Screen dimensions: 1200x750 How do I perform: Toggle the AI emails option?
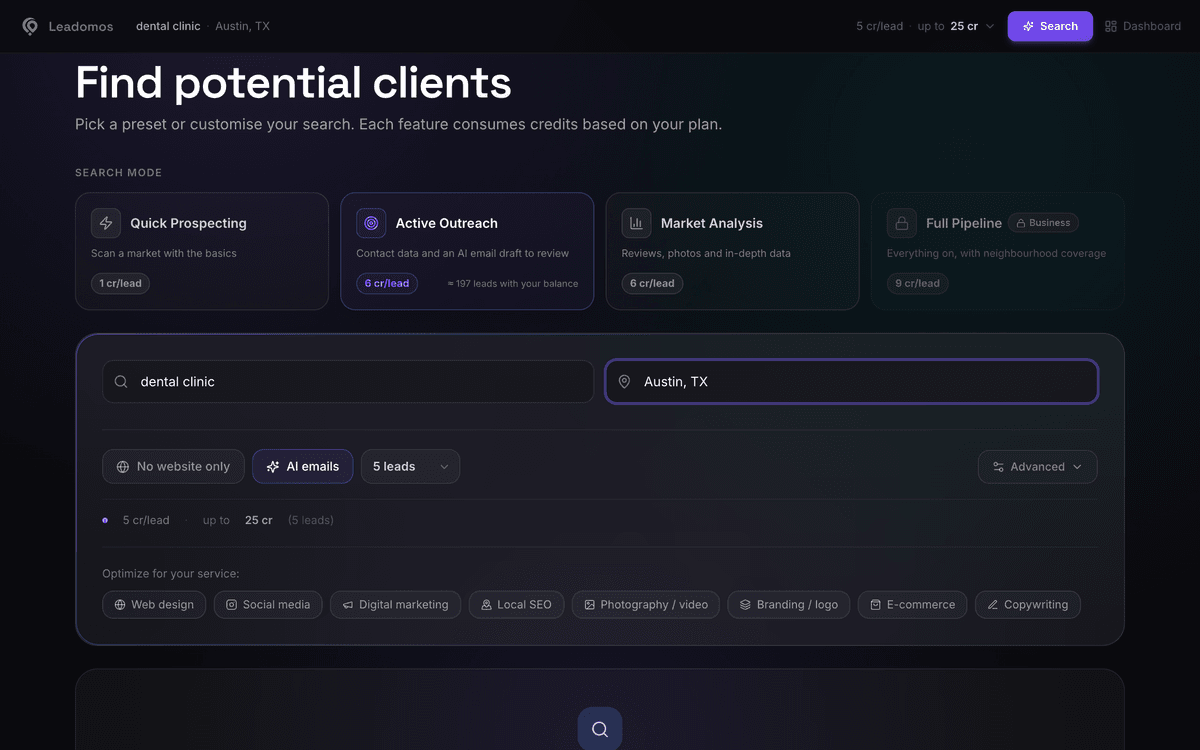click(303, 466)
